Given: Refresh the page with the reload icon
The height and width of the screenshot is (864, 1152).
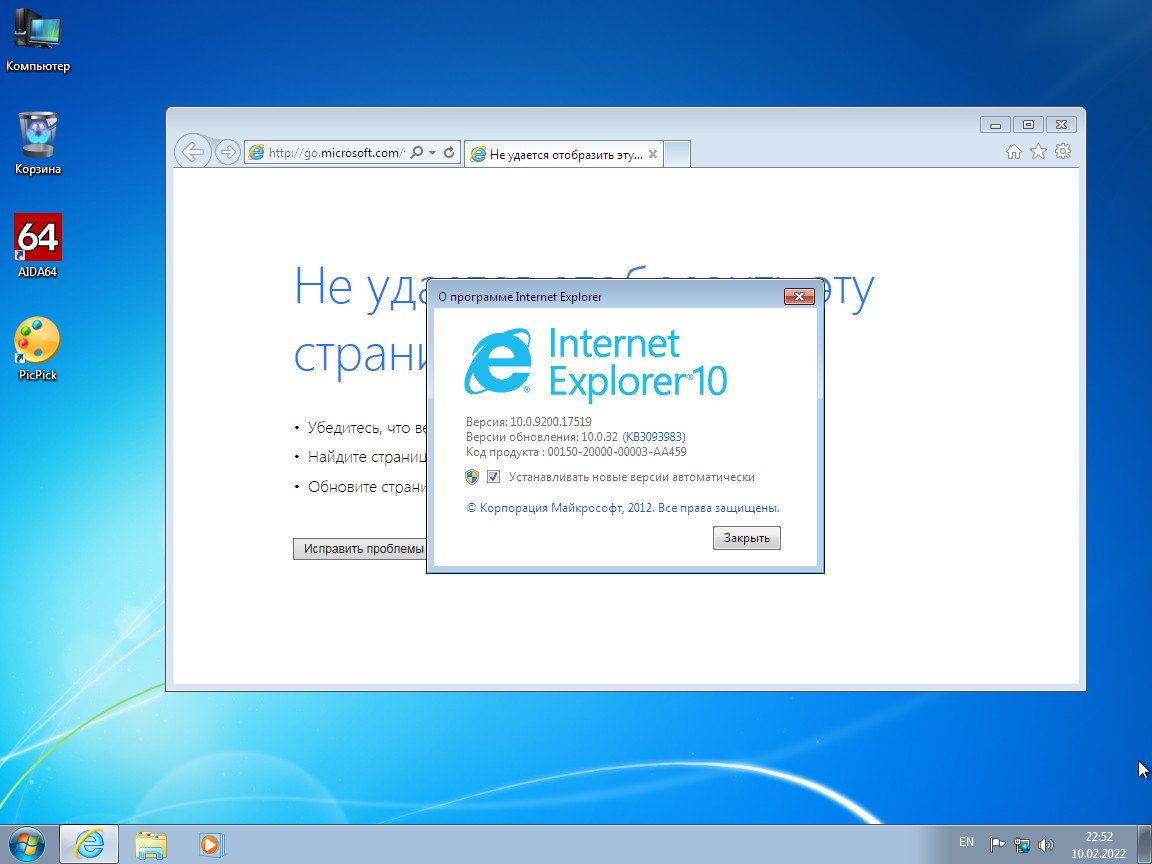Looking at the screenshot, I should [x=449, y=152].
